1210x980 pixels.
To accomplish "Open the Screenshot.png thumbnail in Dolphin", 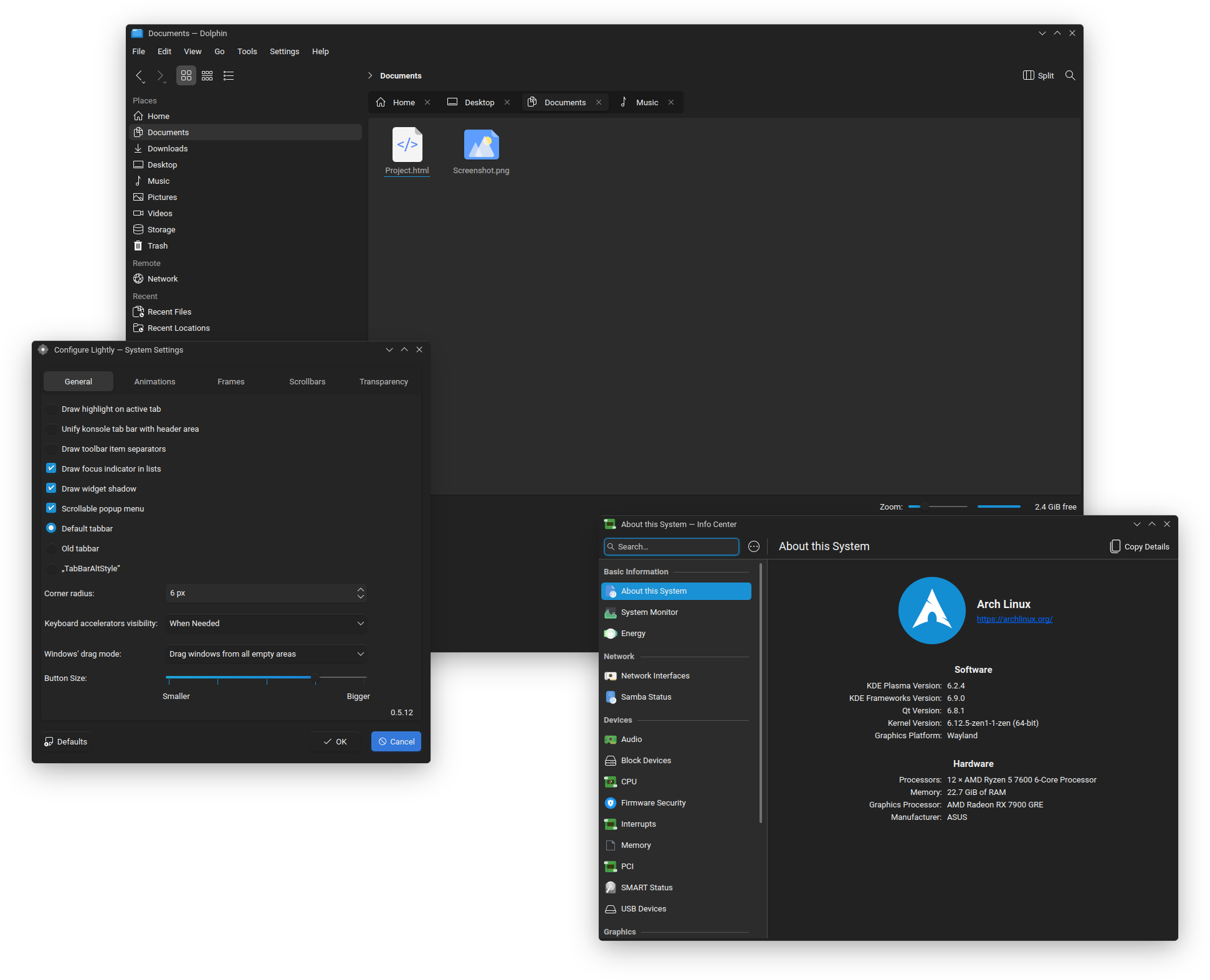I will 481,144.
